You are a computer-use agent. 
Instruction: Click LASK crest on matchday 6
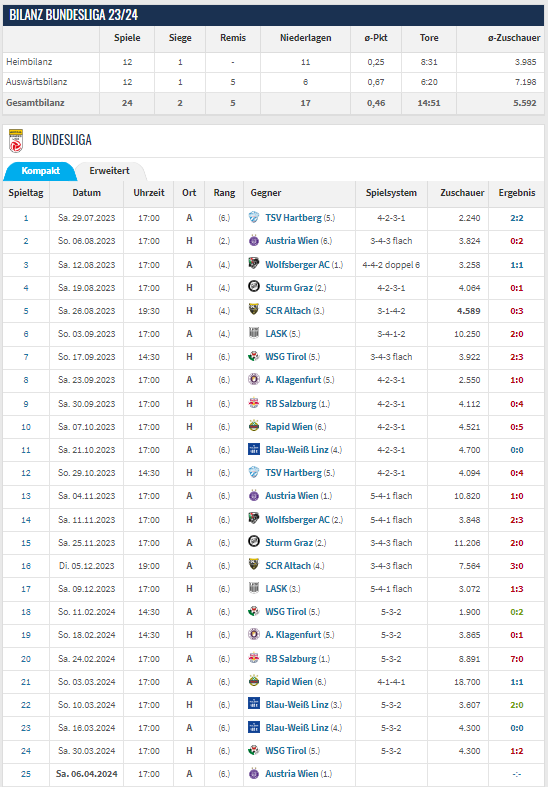(254, 333)
